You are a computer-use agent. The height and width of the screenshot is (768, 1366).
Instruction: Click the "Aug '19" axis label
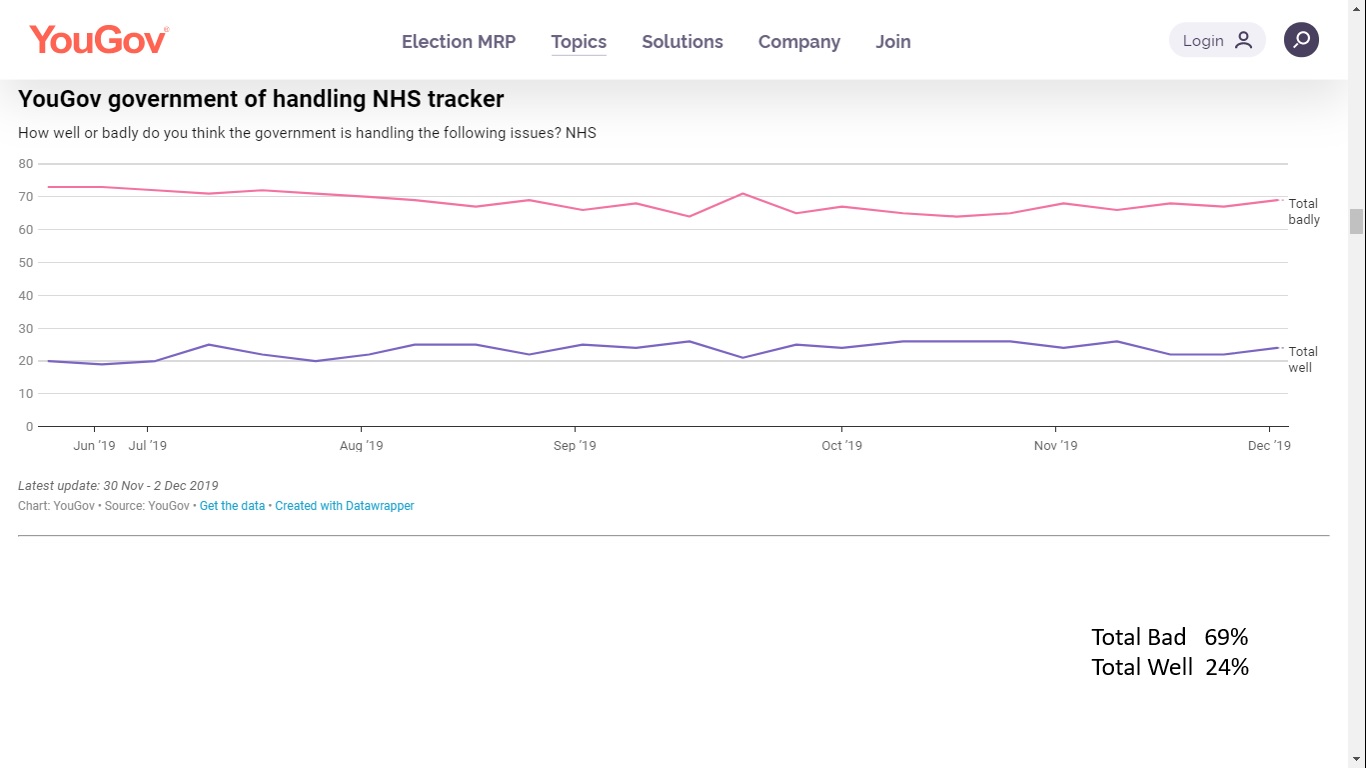coord(361,446)
